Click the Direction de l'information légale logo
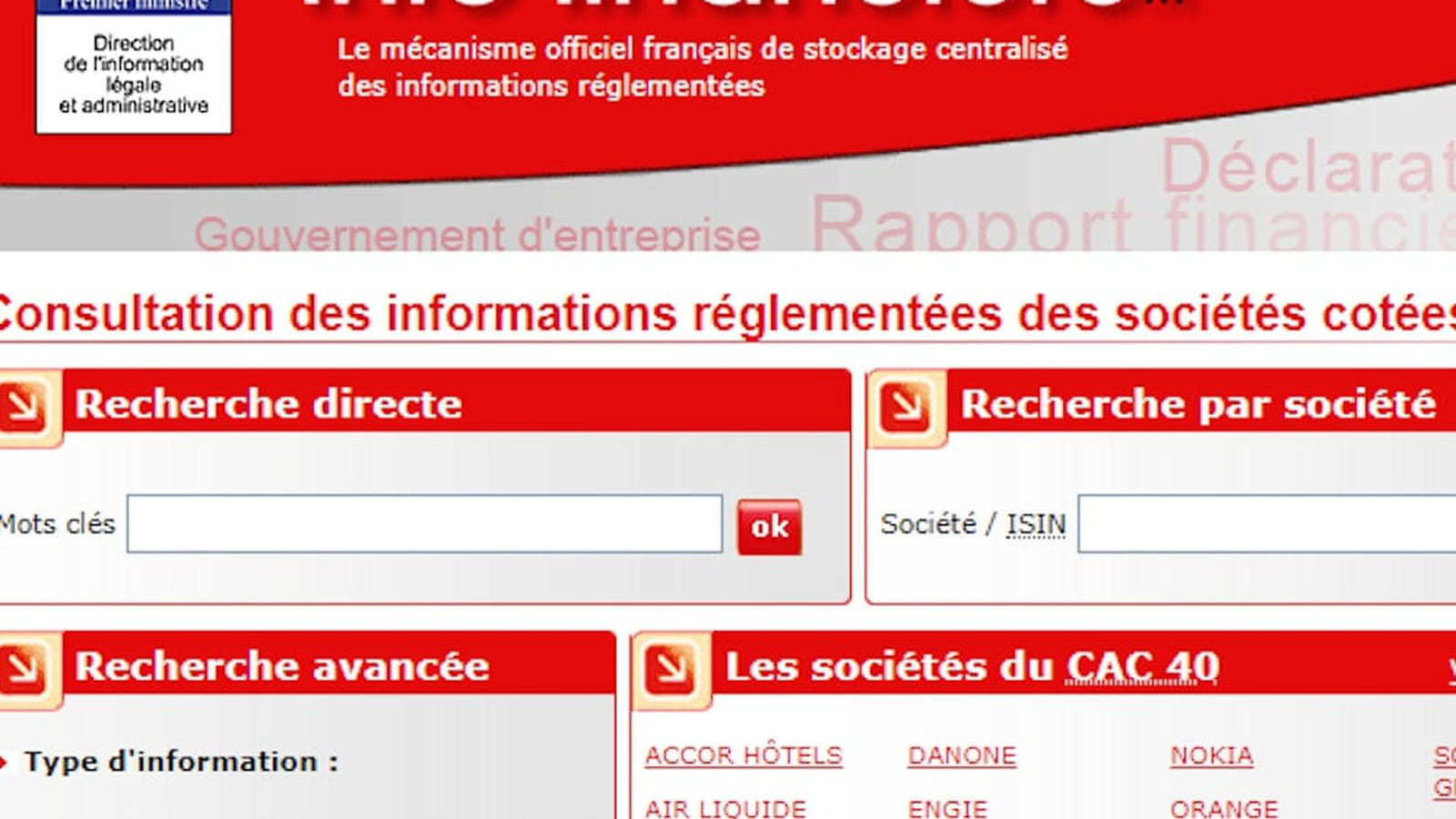Viewport: 1456px width, 819px height. pyautogui.click(x=134, y=66)
